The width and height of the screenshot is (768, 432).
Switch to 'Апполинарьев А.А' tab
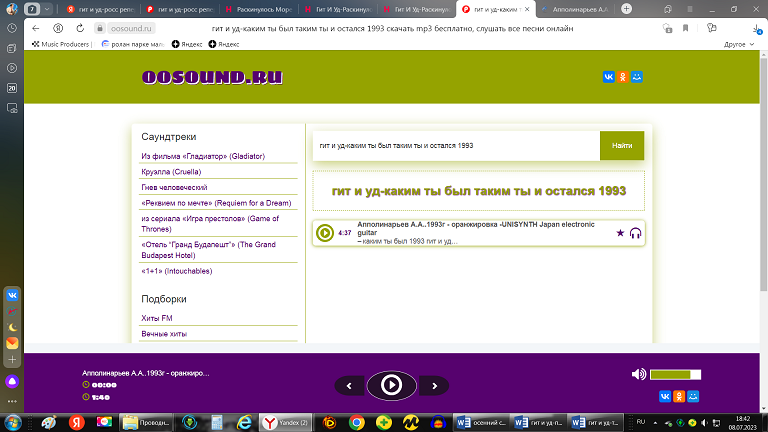click(576, 9)
